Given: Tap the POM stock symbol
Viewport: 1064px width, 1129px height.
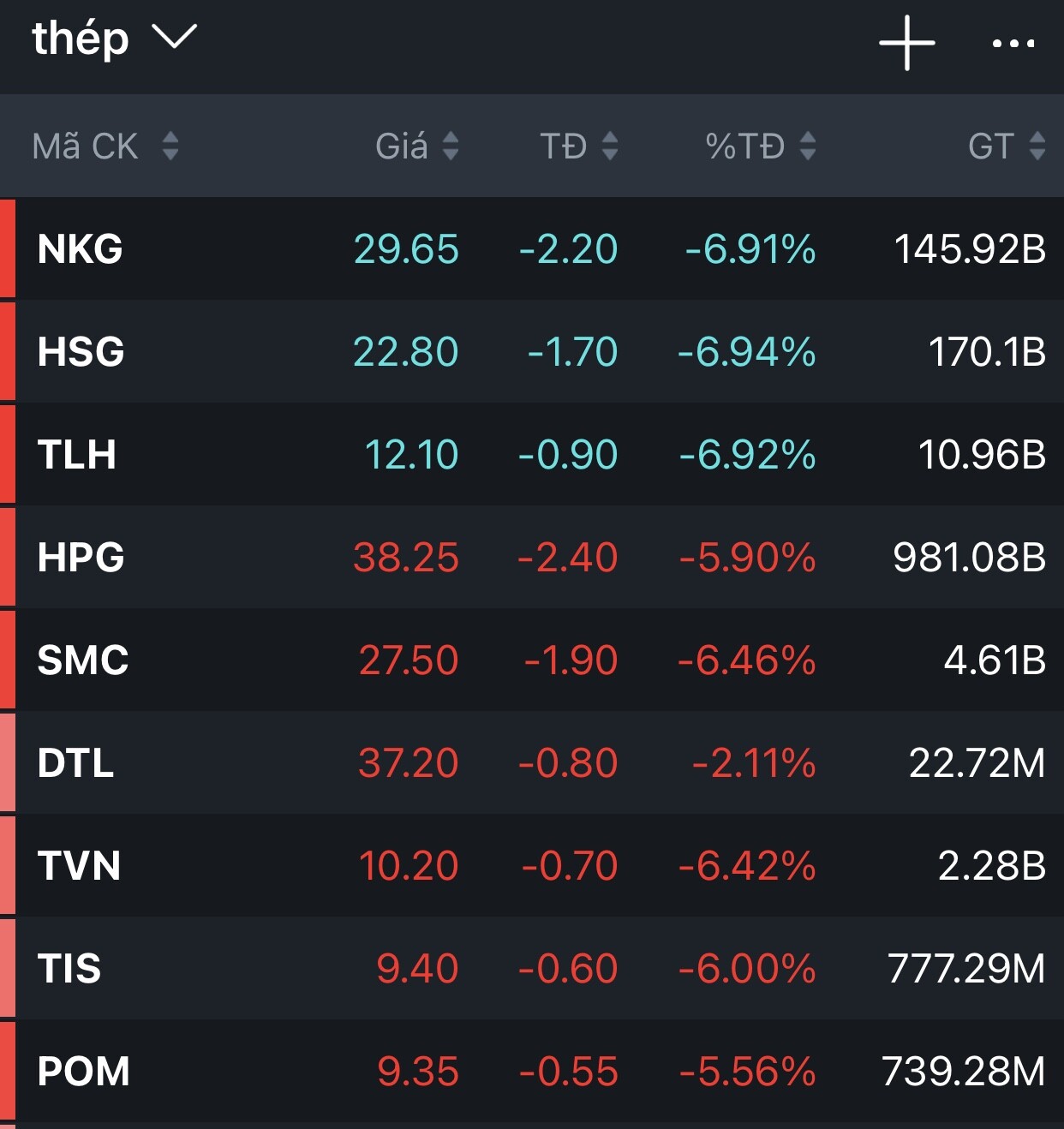Looking at the screenshot, I should (84, 1072).
